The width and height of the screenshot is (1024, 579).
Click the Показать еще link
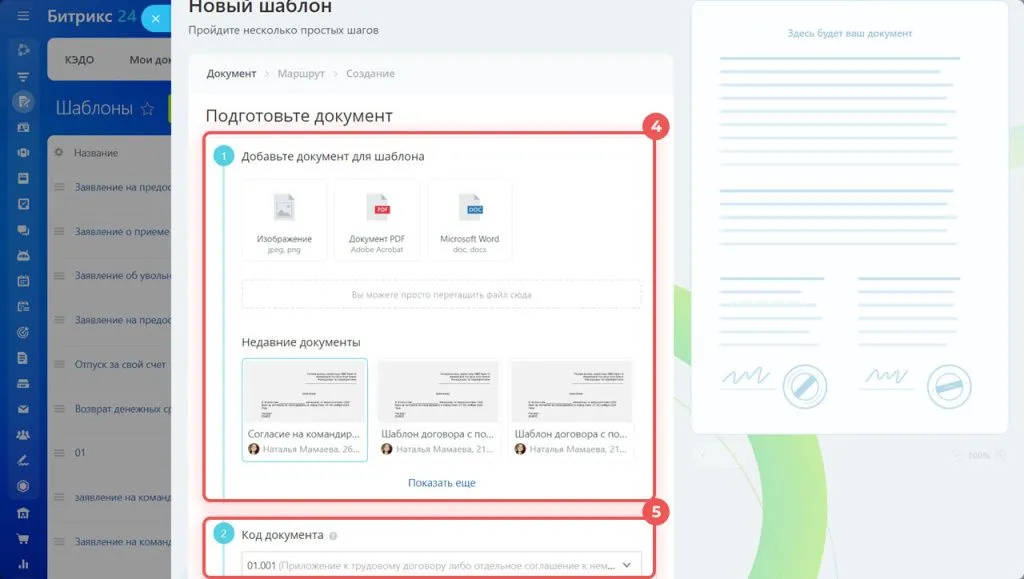click(441, 483)
